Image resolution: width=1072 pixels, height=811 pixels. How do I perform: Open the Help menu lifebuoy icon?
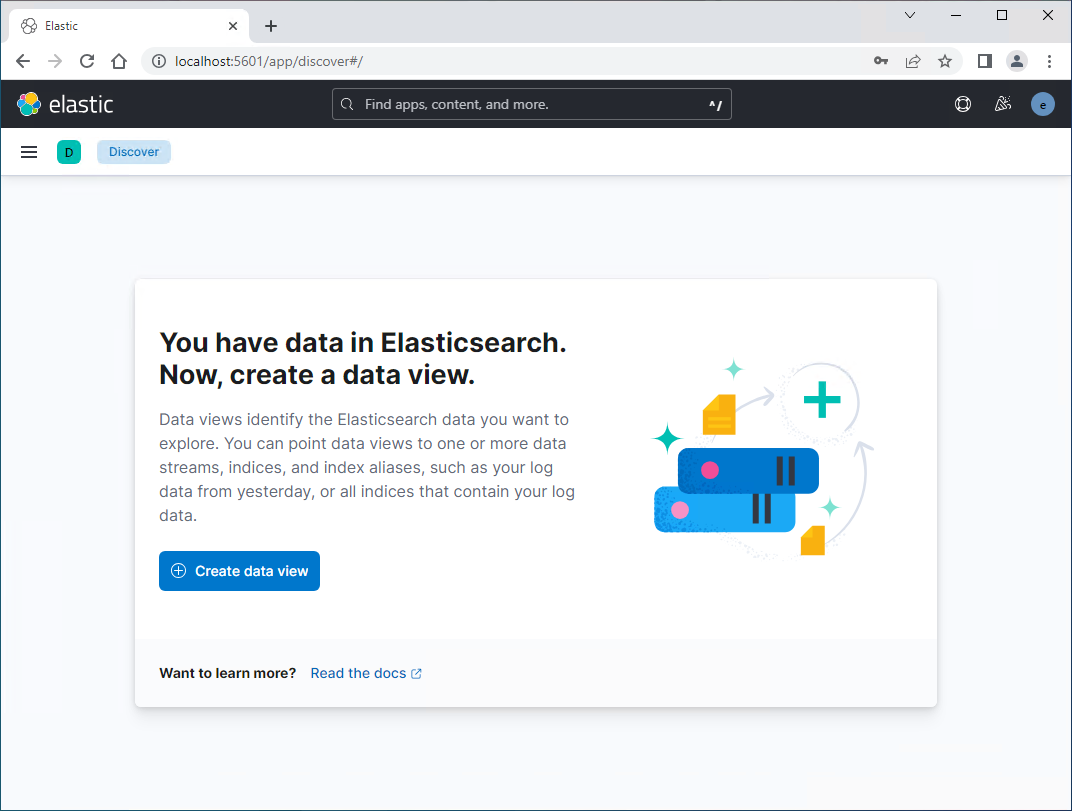pyautogui.click(x=963, y=104)
